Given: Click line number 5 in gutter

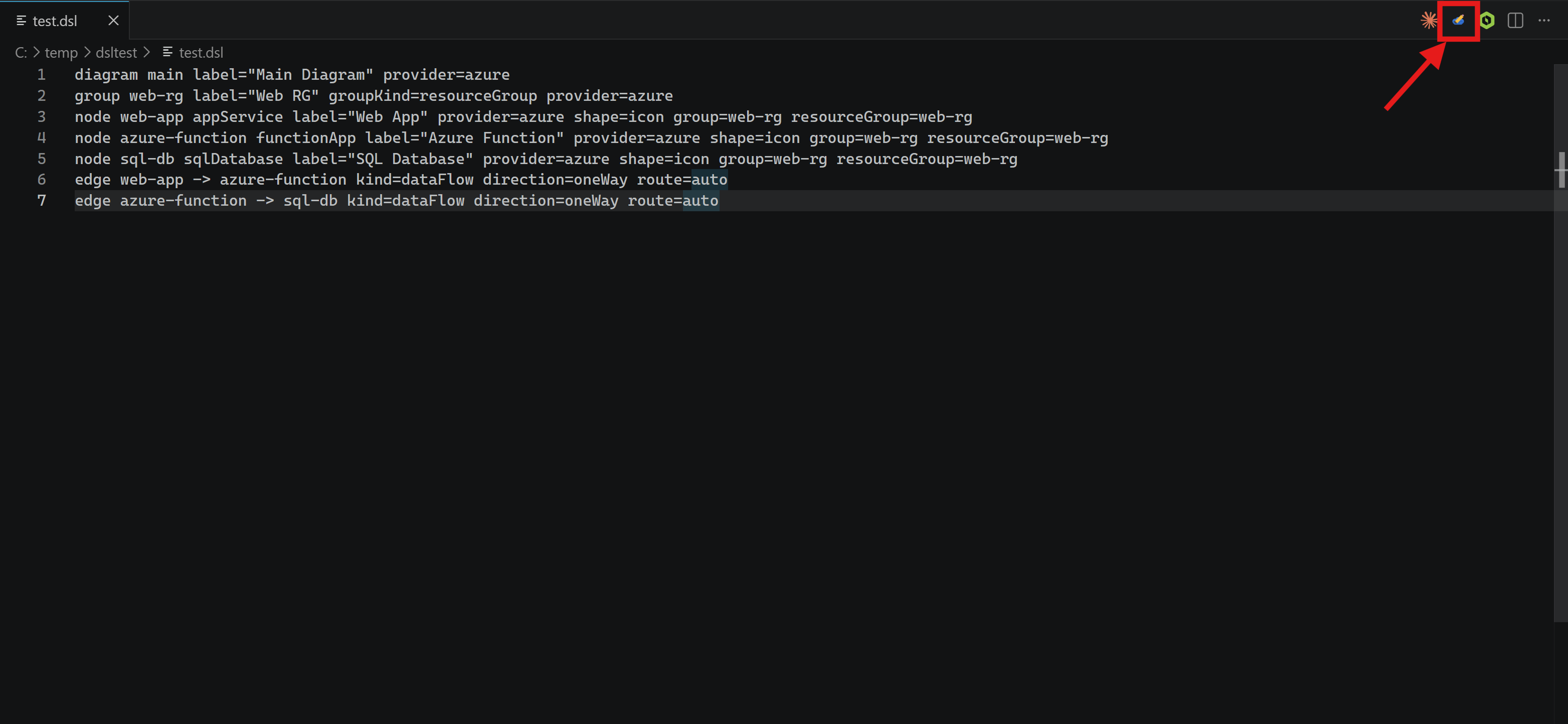Looking at the screenshot, I should click(x=42, y=159).
